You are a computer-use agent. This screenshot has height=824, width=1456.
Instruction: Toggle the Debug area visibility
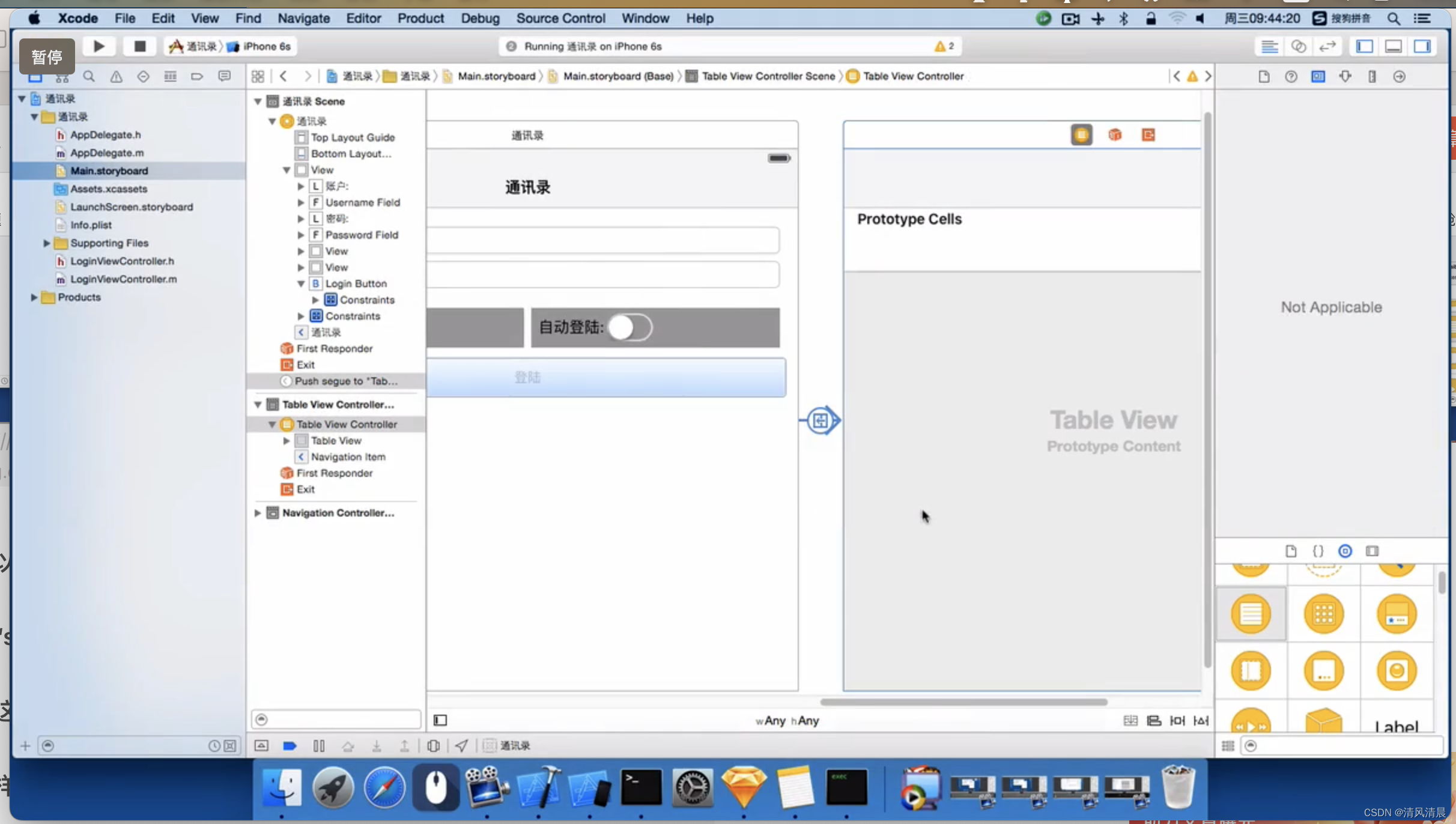pyautogui.click(x=1393, y=46)
